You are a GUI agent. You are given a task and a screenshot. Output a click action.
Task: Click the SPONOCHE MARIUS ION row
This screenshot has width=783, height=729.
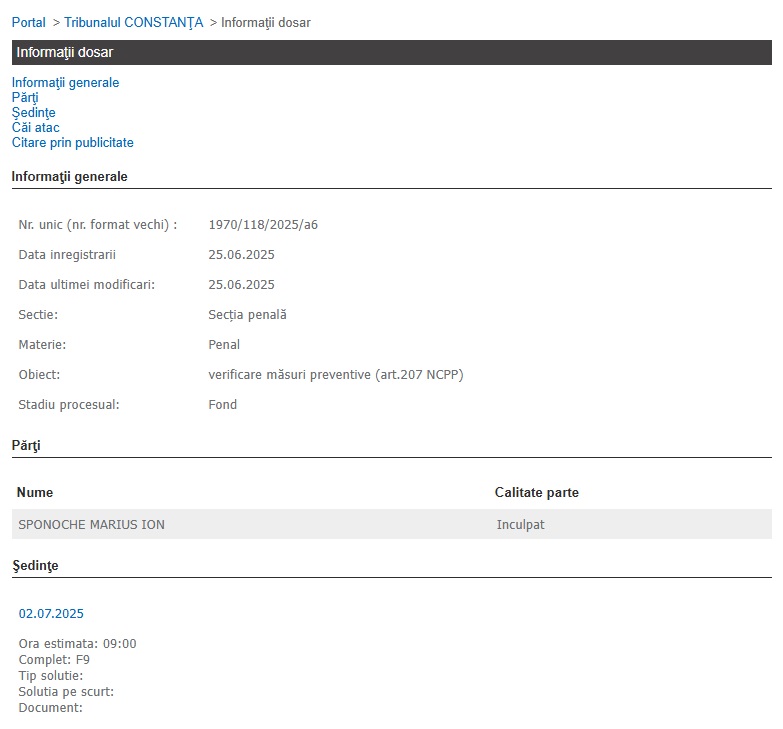[392, 524]
